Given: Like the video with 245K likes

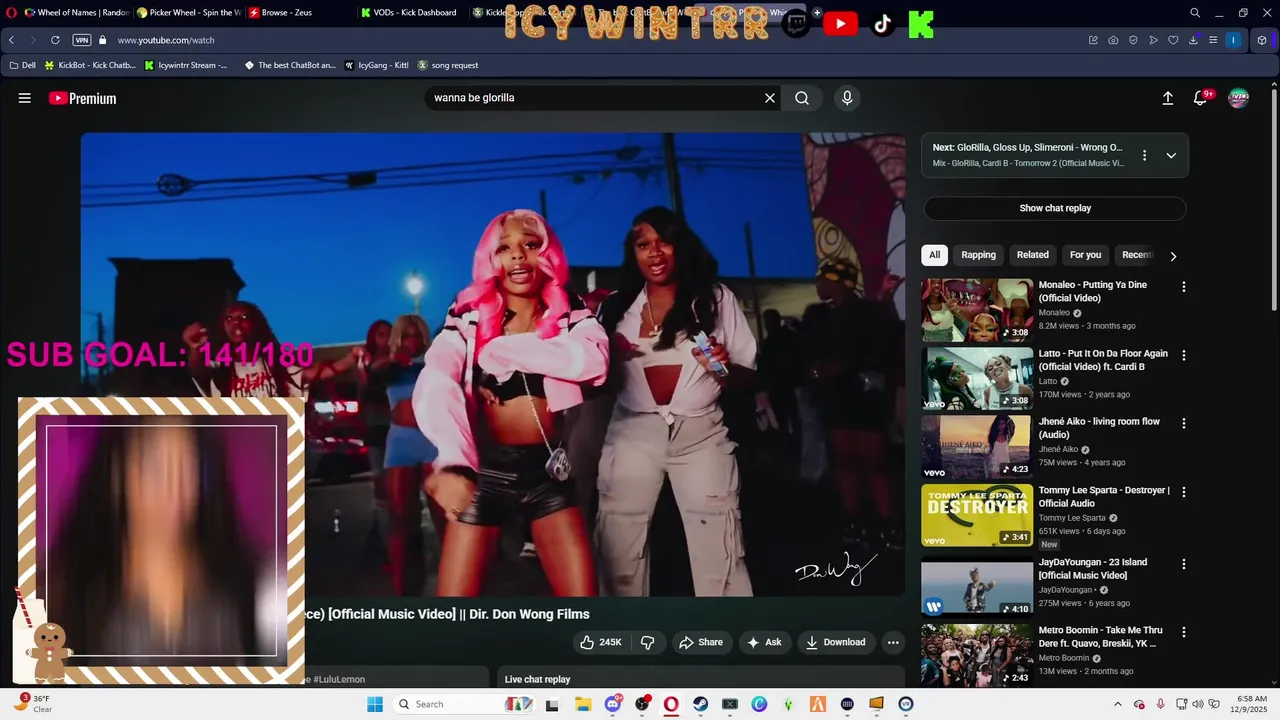Looking at the screenshot, I should 601,642.
